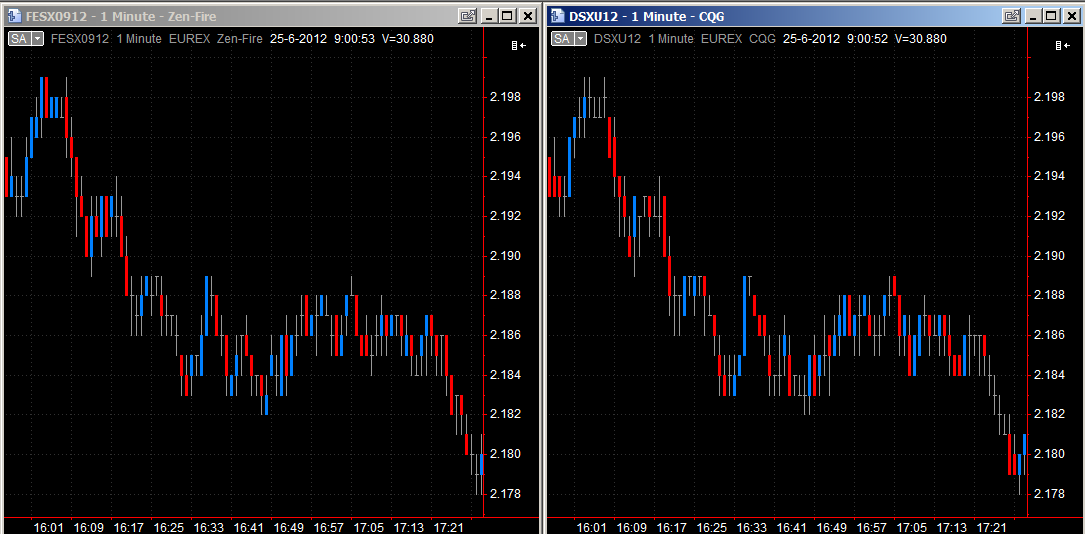The height and width of the screenshot is (534, 1085).
Task: Click the EUREX exchange label in DSXU12 header
Action: click(x=722, y=39)
